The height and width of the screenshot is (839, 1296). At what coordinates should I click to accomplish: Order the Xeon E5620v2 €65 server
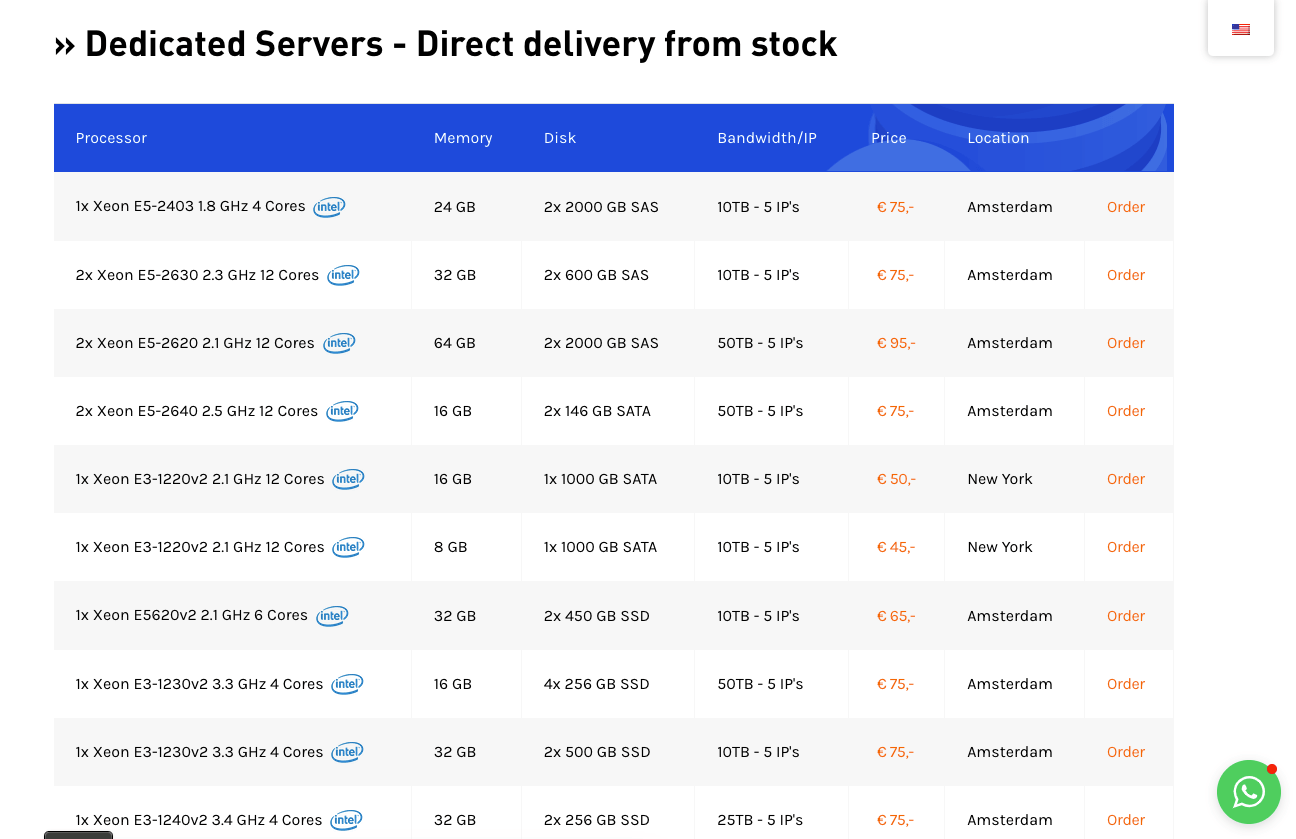(1125, 616)
